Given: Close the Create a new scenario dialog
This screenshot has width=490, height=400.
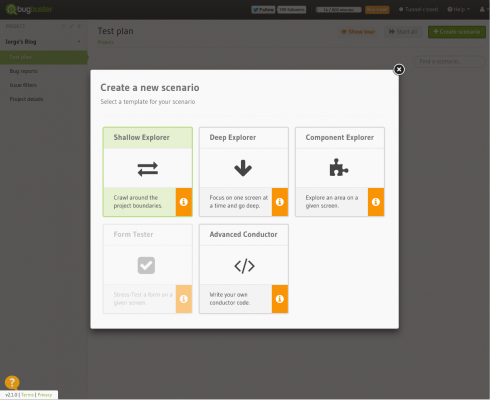Looking at the screenshot, I should [x=399, y=69].
